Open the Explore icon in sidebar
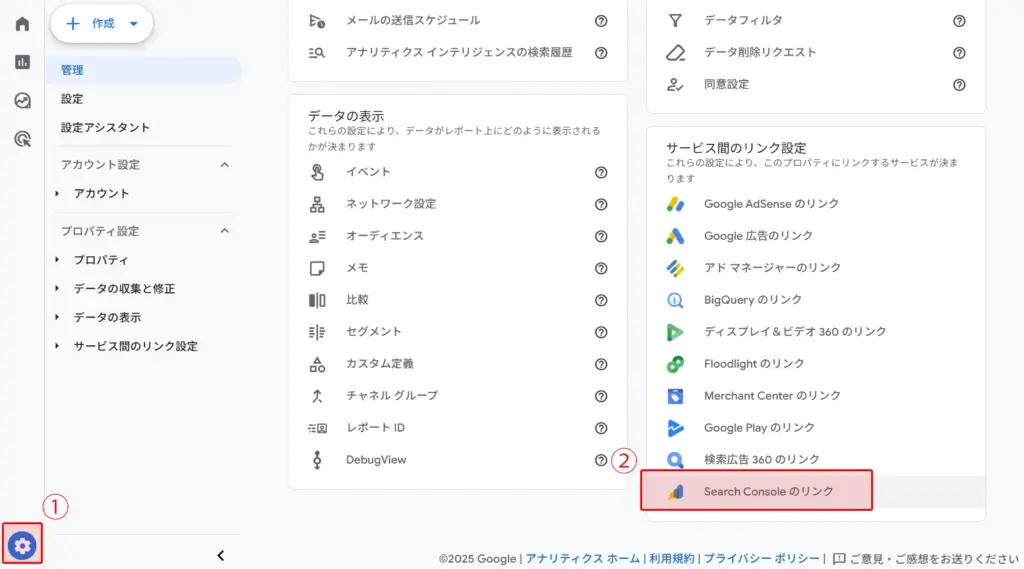Screen dimensions: 1024x569 (22, 100)
